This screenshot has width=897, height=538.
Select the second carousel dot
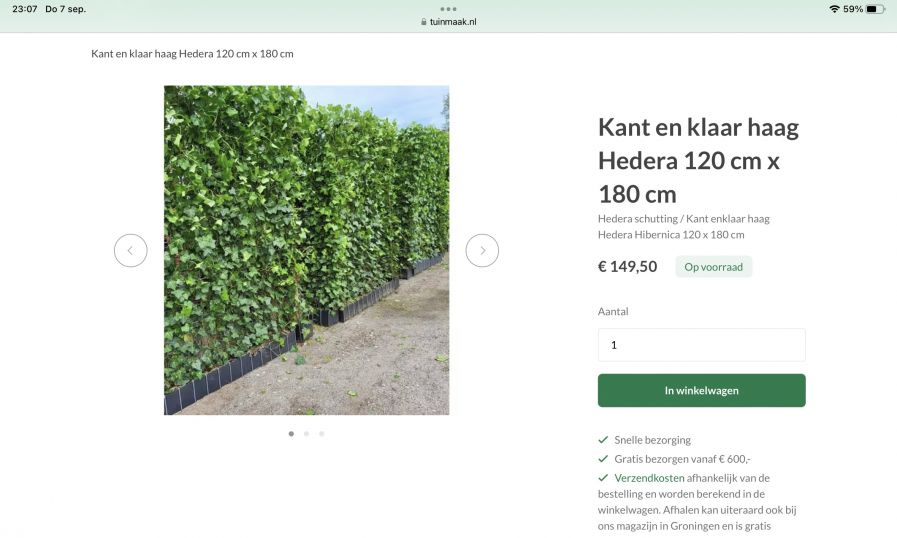tap(307, 434)
